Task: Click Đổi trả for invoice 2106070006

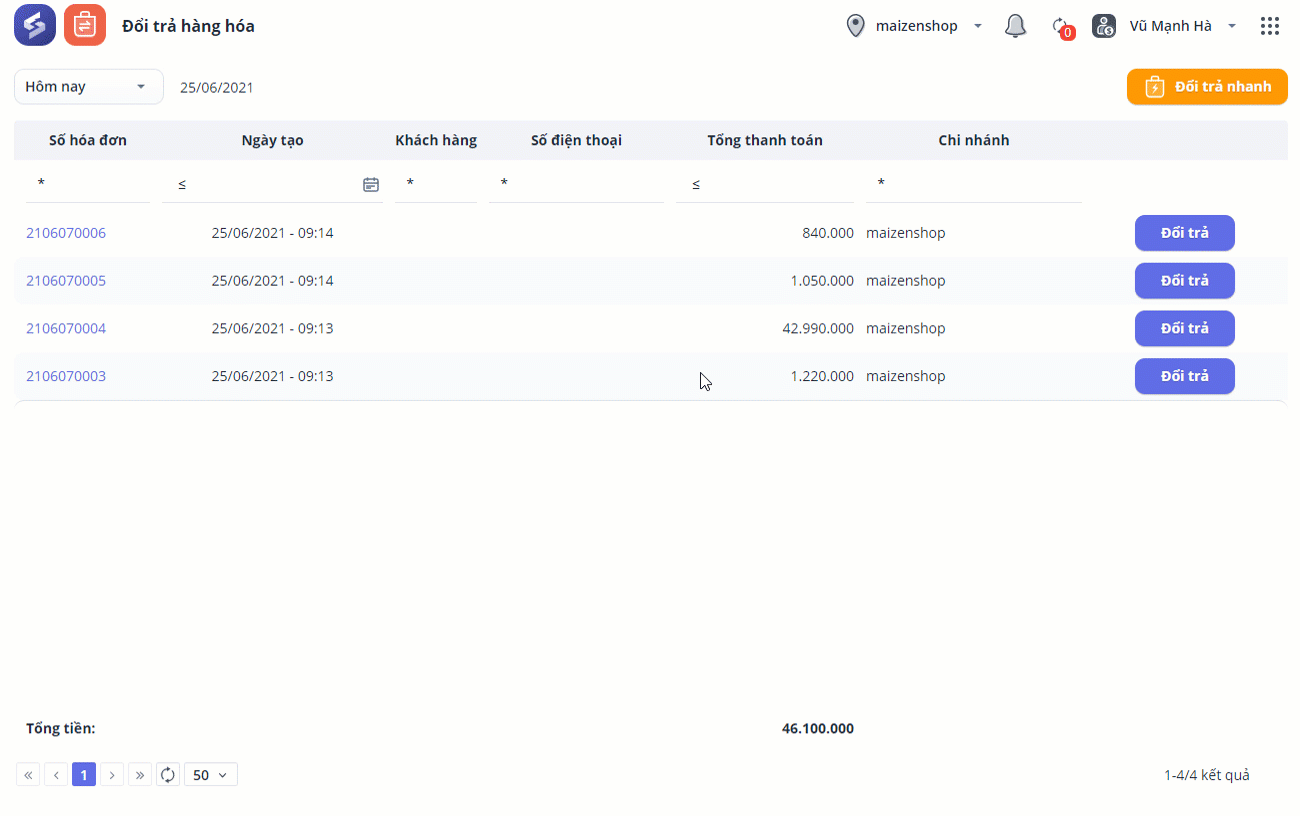Action: [x=1185, y=233]
